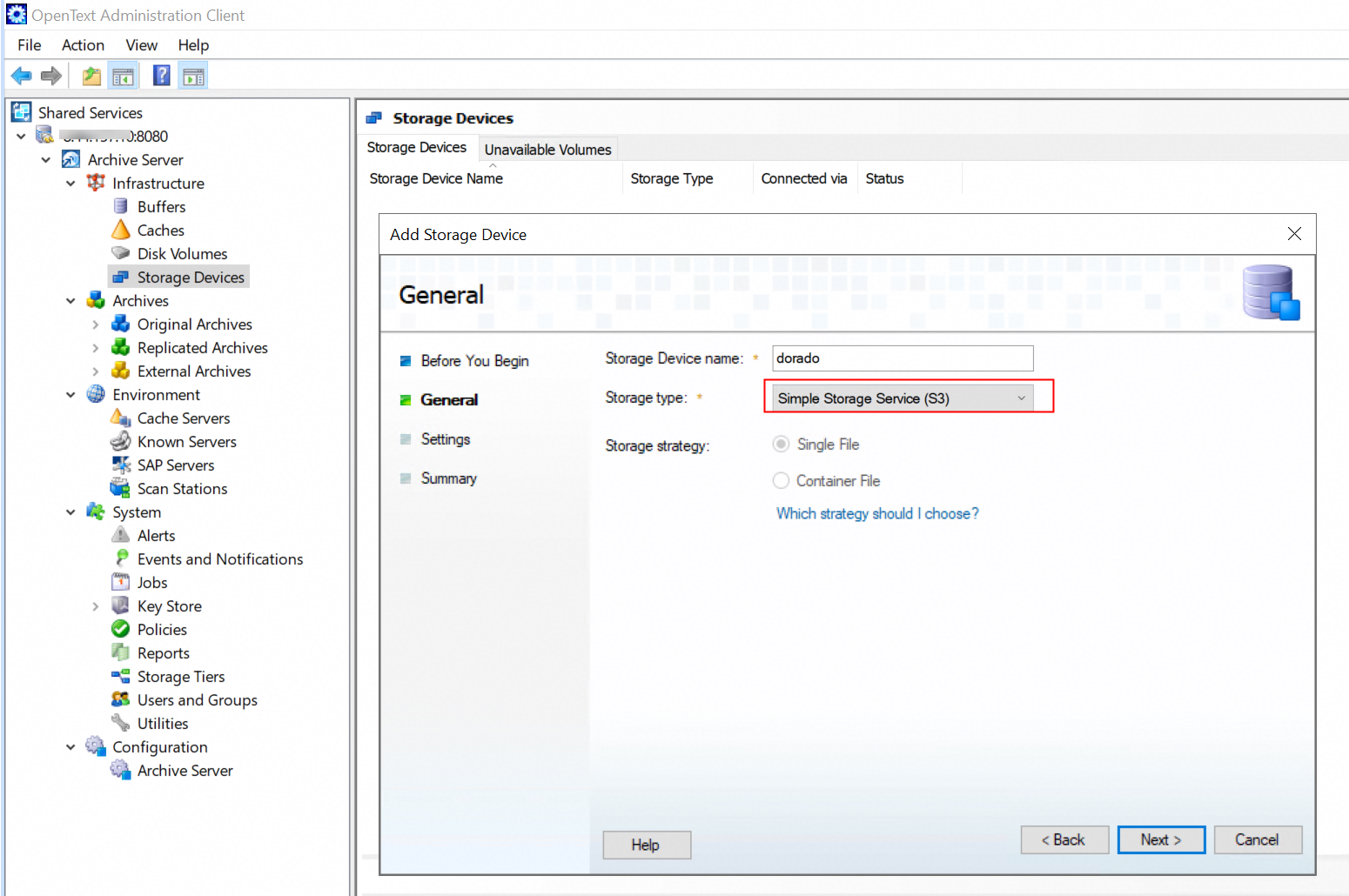Screen dimensions: 1349x896
Task: Expand the Original Archives node
Action: (x=96, y=324)
